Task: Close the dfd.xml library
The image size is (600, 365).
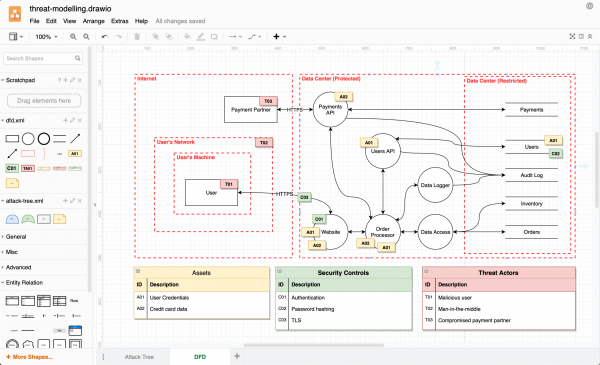Action: point(80,120)
